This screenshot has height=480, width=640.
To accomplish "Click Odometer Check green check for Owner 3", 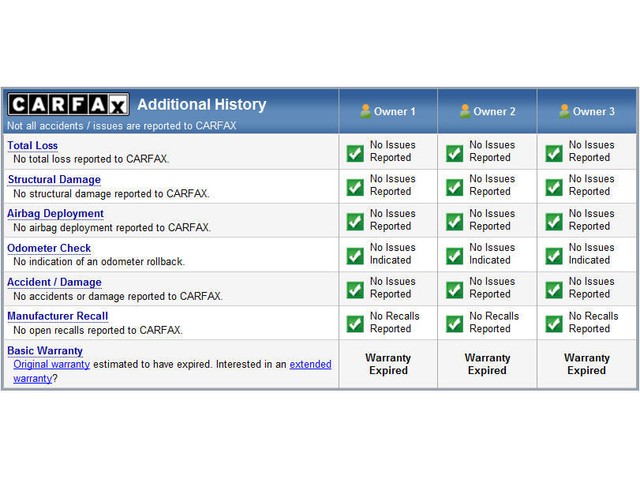I will coord(554,256).
